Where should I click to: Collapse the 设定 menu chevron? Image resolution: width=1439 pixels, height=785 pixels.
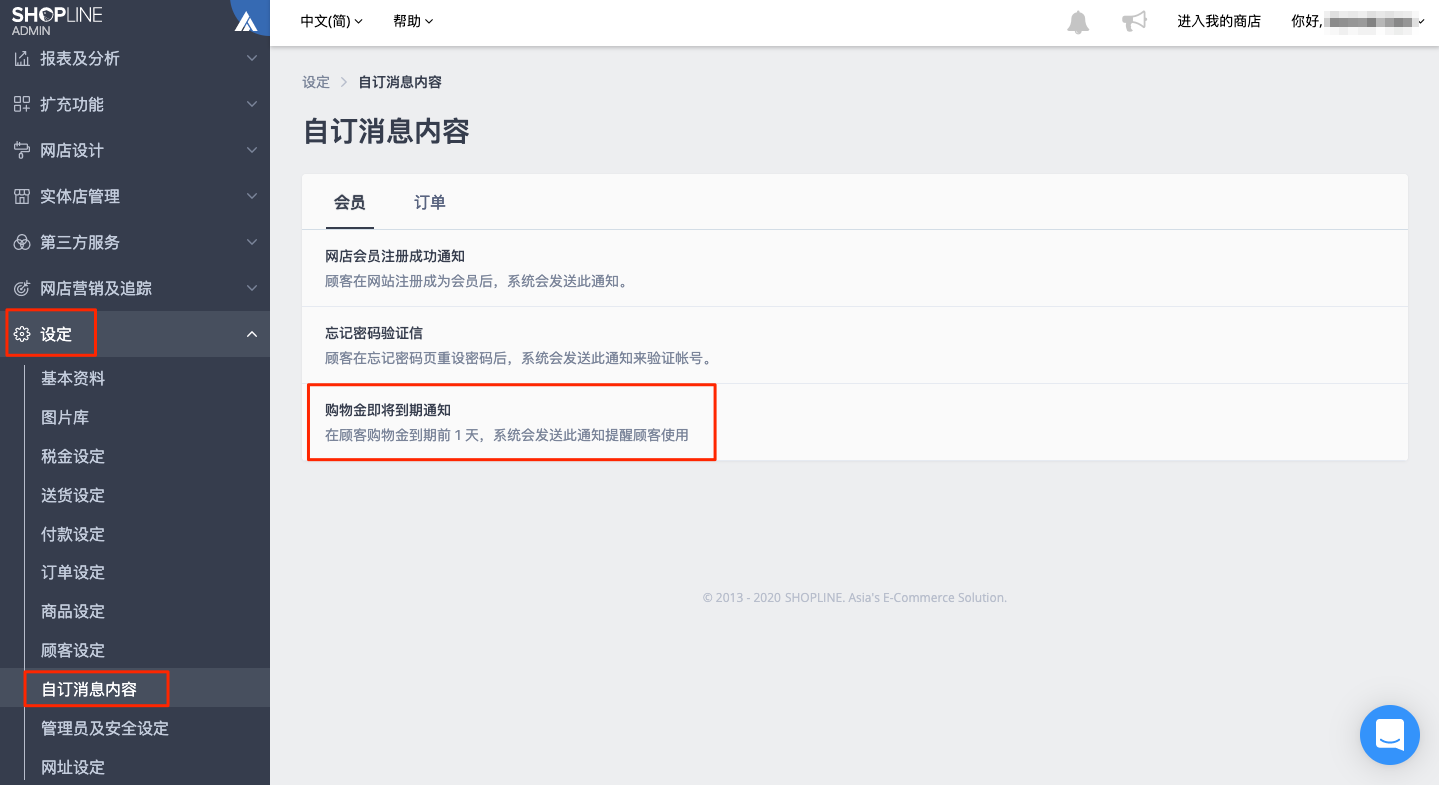pos(252,335)
